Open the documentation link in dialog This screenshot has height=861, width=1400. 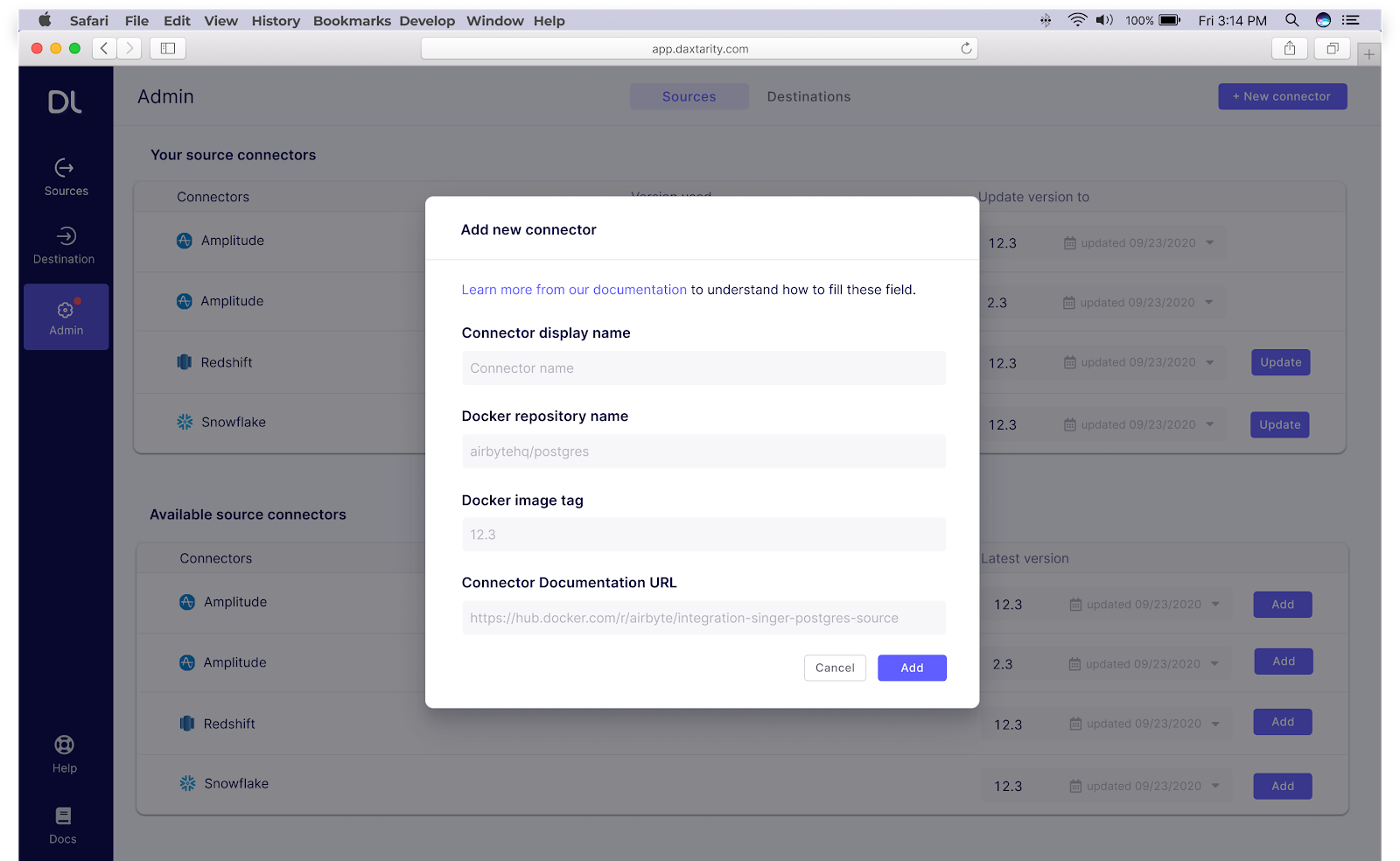coord(574,290)
